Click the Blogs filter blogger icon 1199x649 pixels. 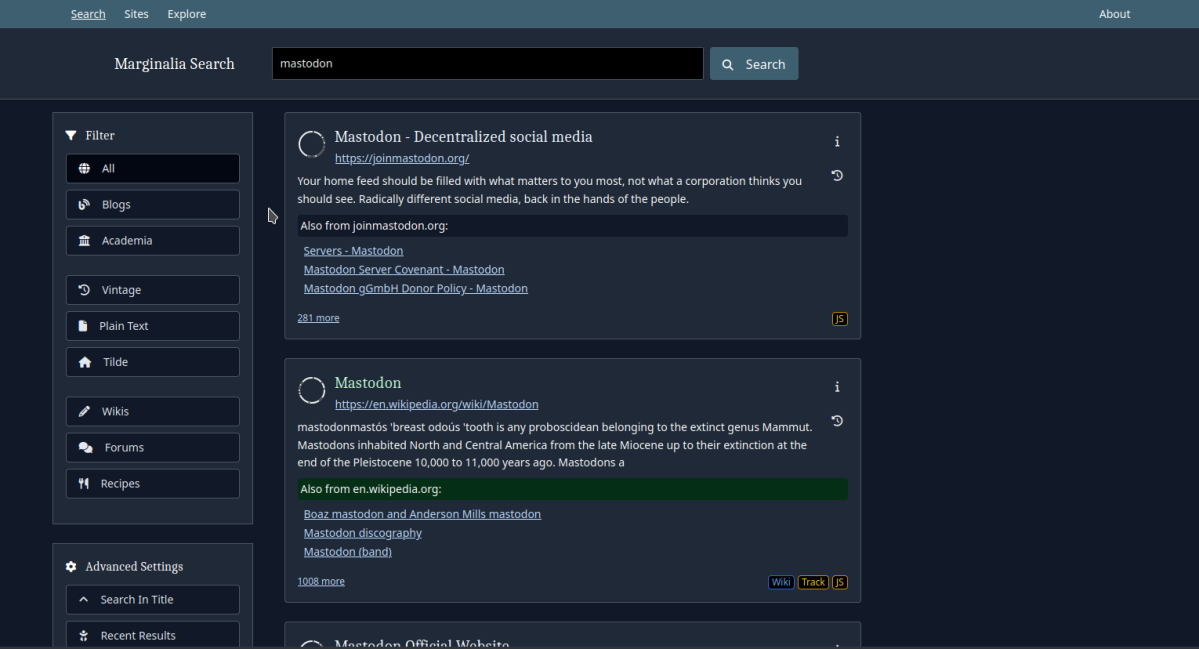tap(84, 204)
